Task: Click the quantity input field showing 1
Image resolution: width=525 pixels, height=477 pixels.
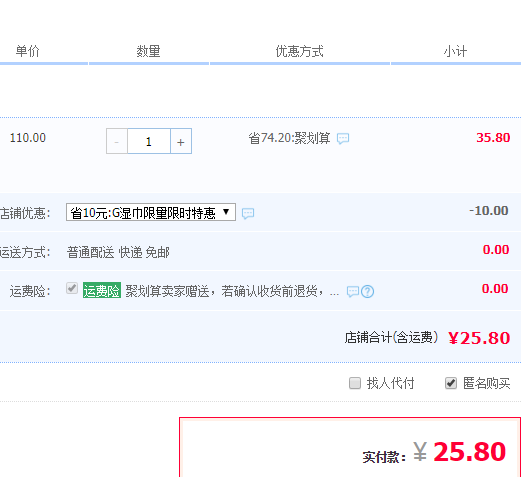Action: (x=149, y=141)
